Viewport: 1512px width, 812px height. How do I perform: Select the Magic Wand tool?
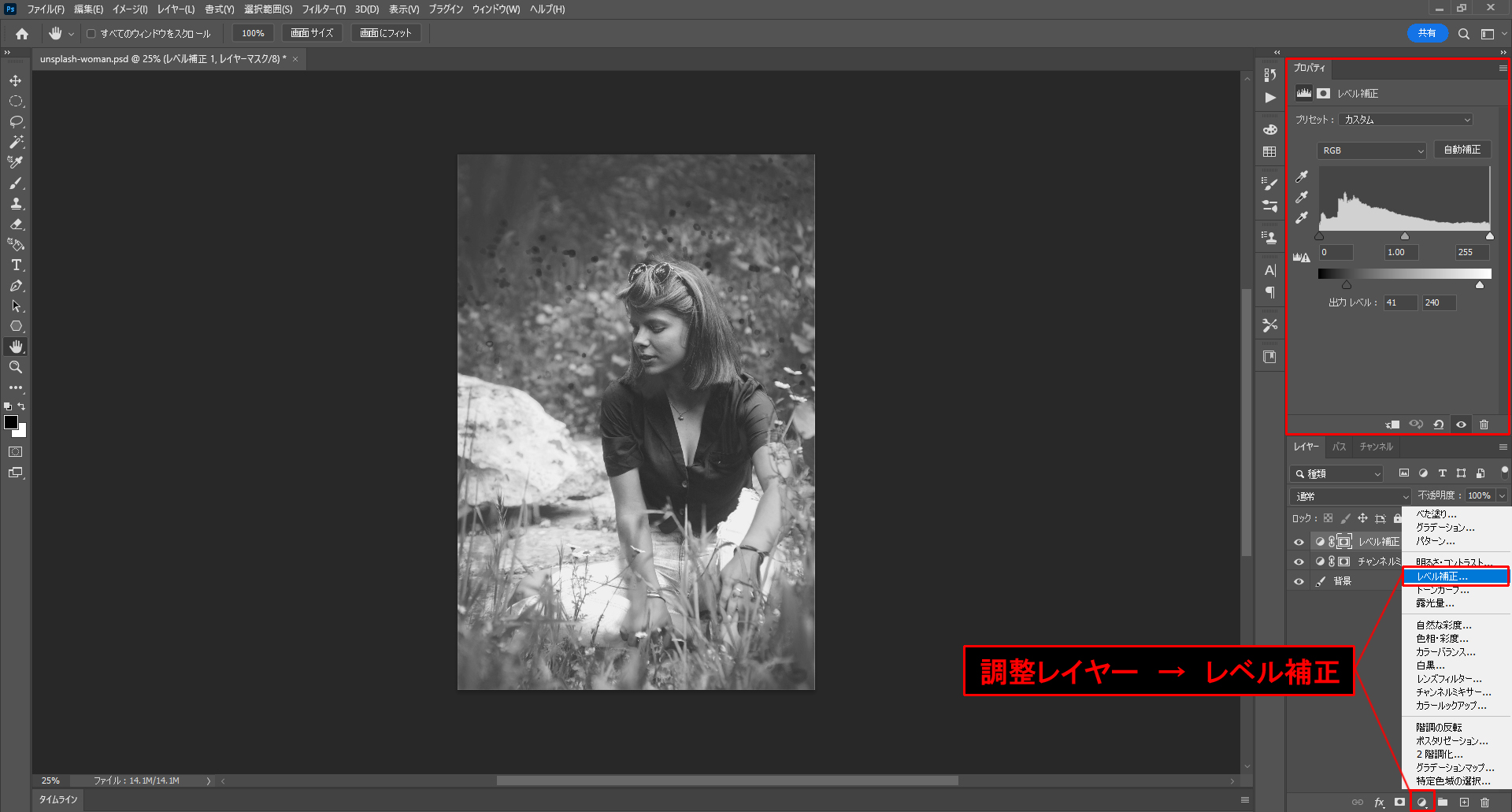[x=16, y=143]
